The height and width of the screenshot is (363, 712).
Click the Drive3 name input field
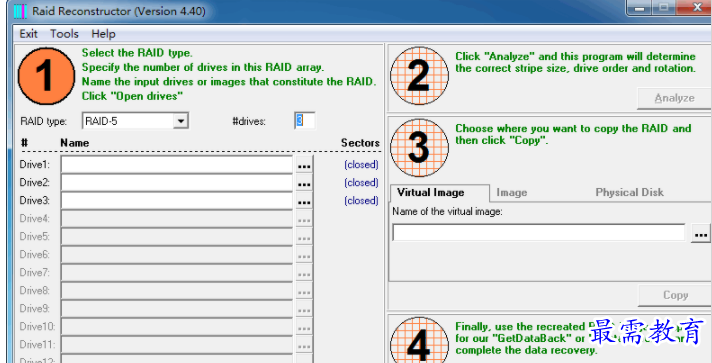coord(177,201)
